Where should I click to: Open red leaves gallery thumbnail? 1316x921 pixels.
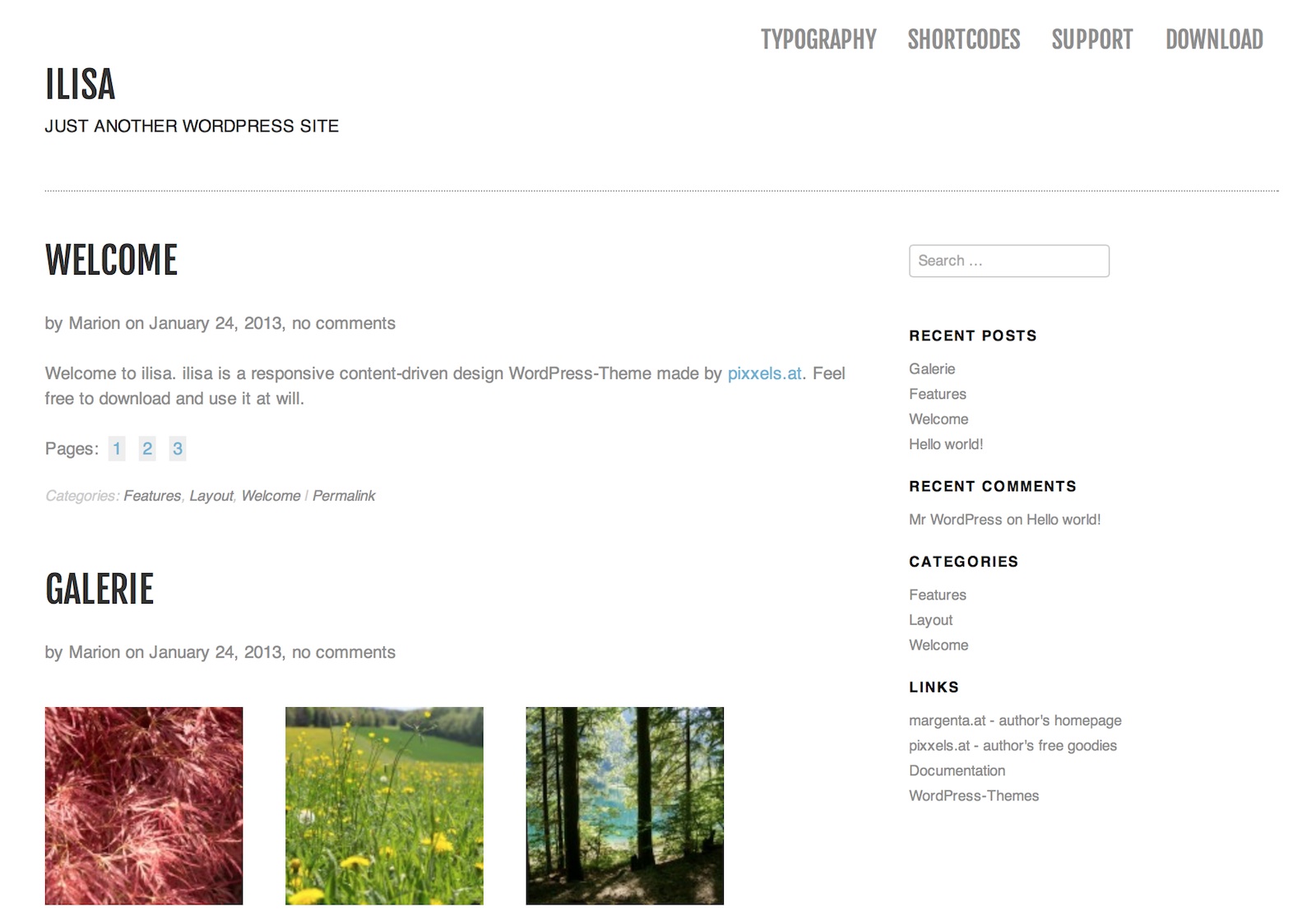coord(144,806)
